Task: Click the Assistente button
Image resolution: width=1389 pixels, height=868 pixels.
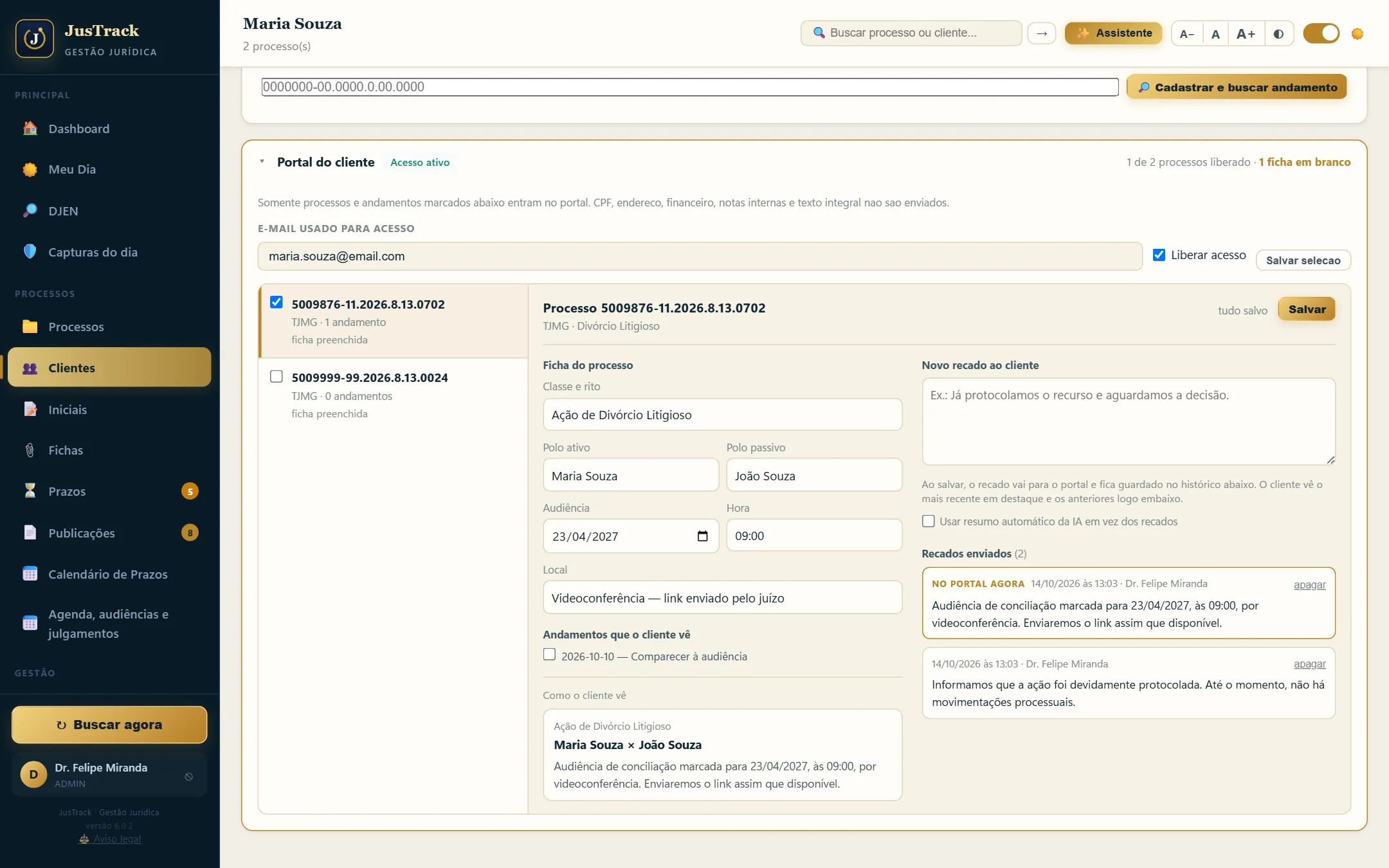Action: pyautogui.click(x=1113, y=33)
